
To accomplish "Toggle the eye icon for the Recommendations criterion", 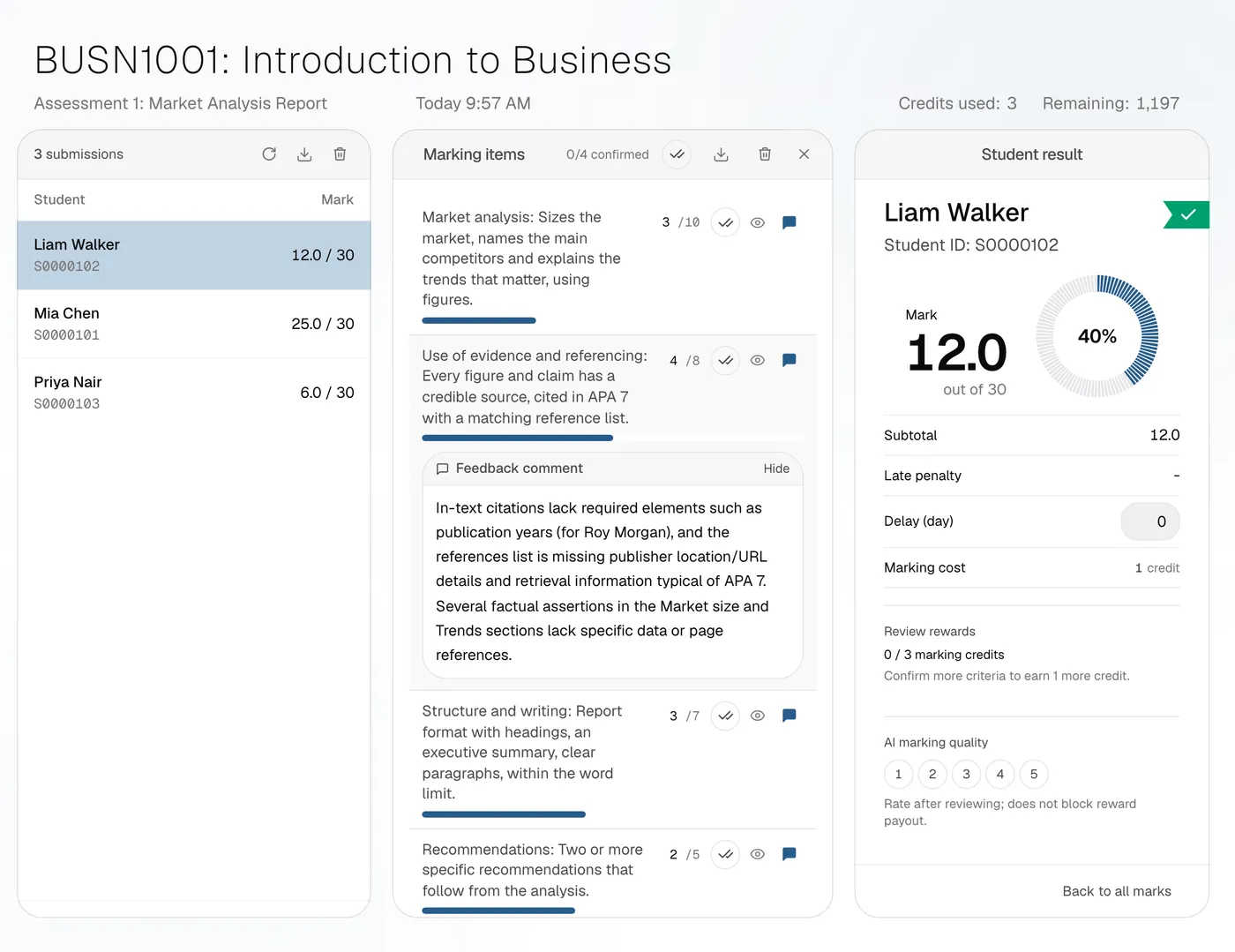I will coord(757,854).
